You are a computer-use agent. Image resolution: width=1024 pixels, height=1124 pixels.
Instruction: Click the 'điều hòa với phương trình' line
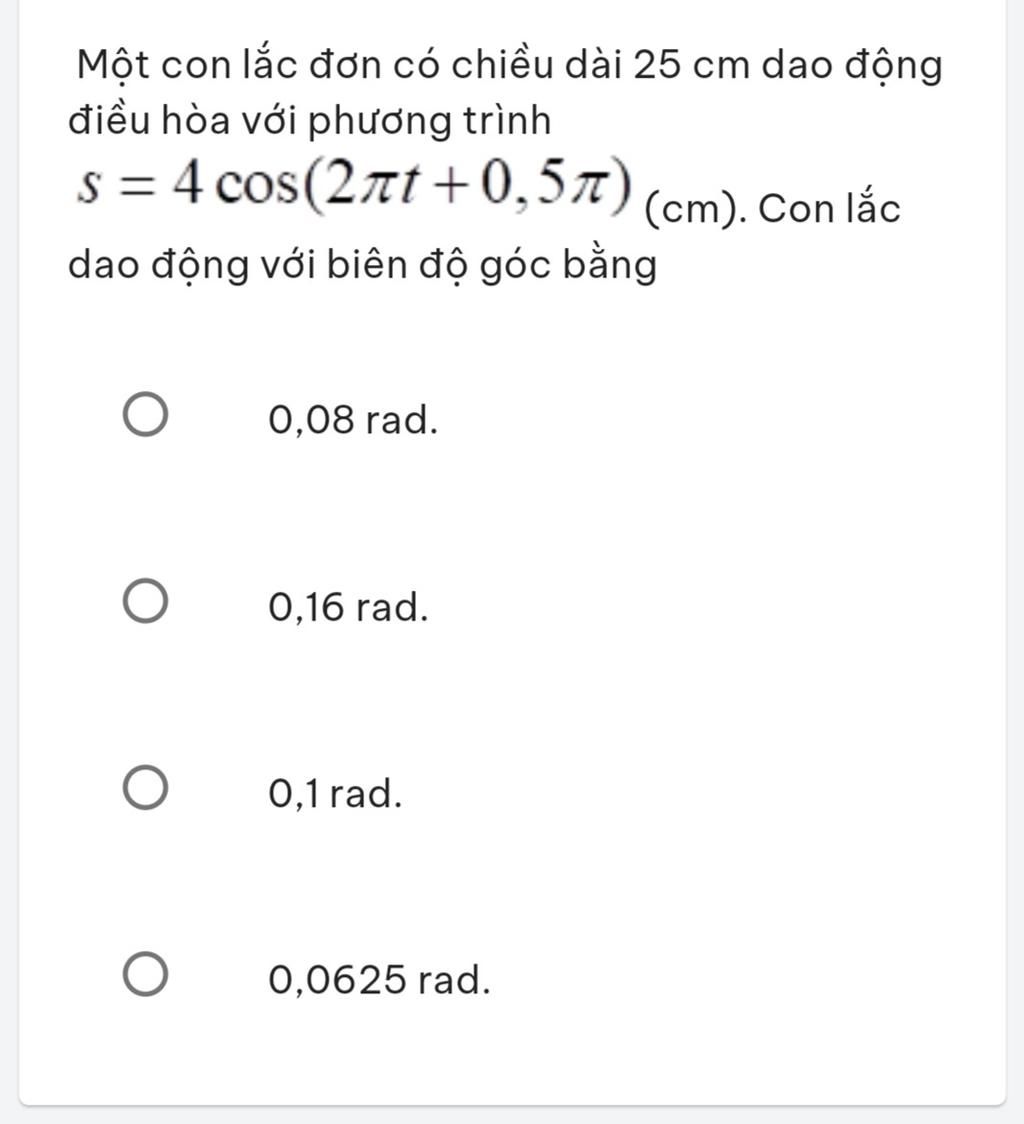coord(310,120)
